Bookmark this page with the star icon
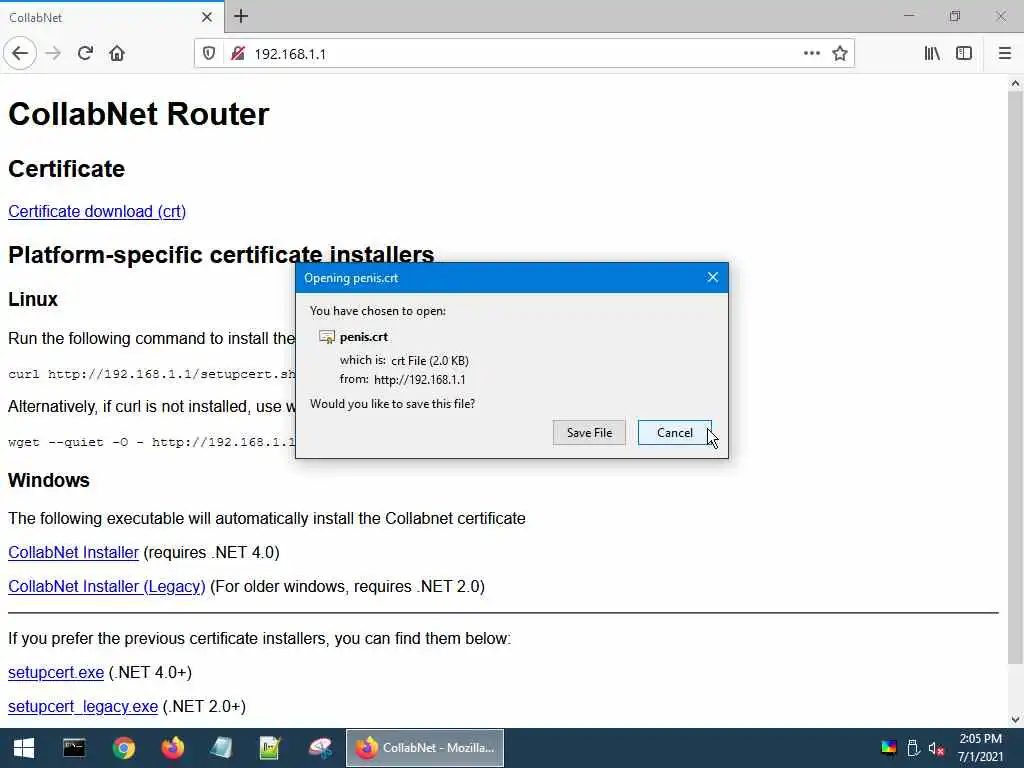Screen dimensions: 1024x768 pyautogui.click(x=840, y=54)
